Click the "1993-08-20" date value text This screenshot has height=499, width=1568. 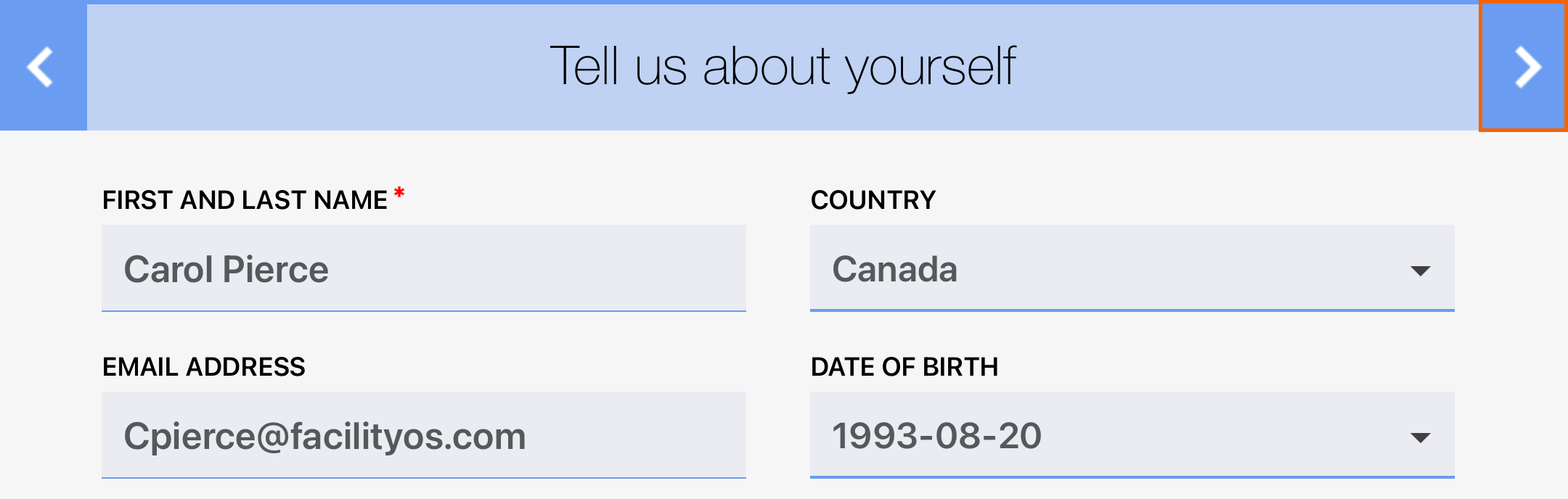click(936, 437)
